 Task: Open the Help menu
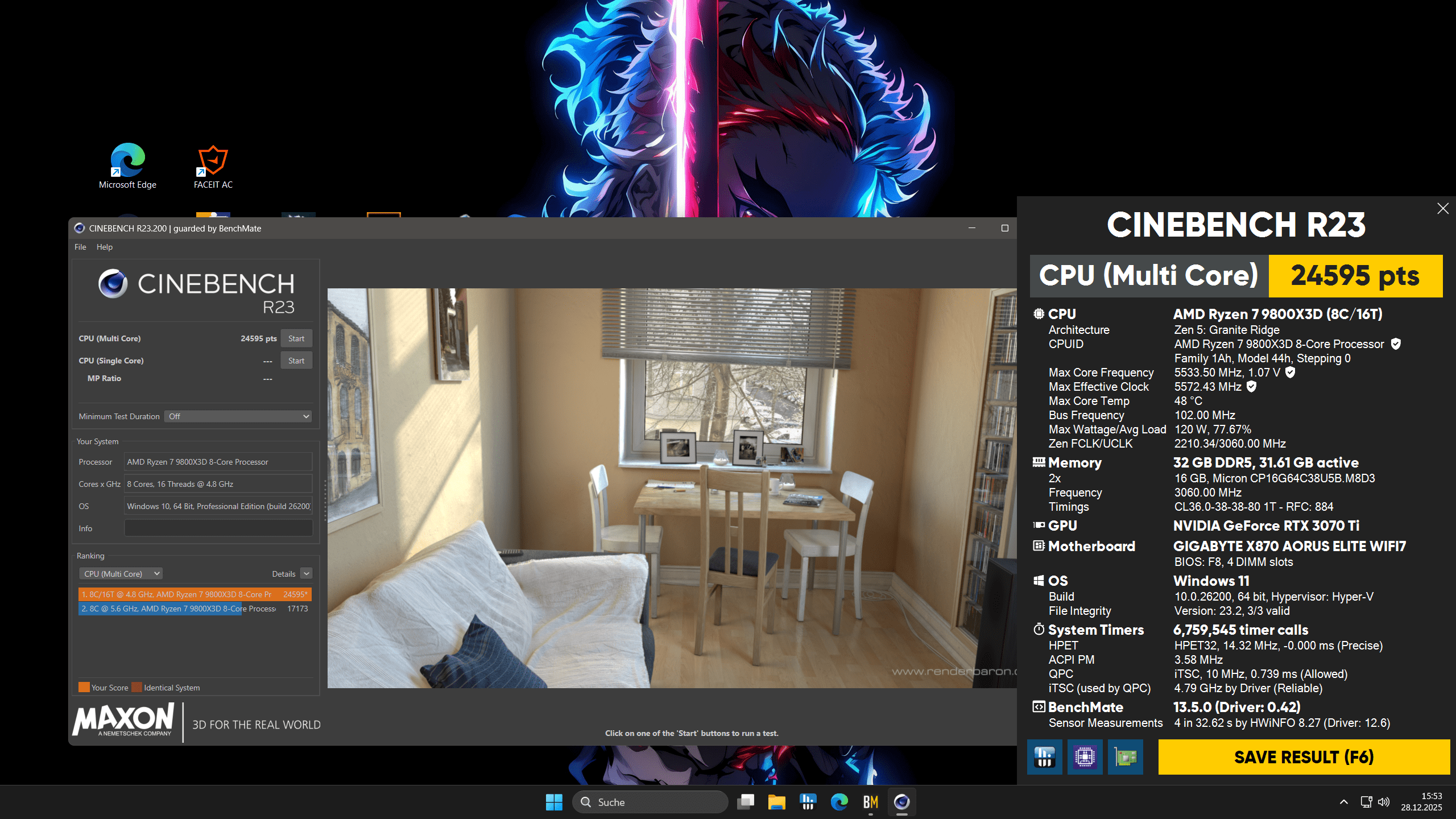point(105,247)
